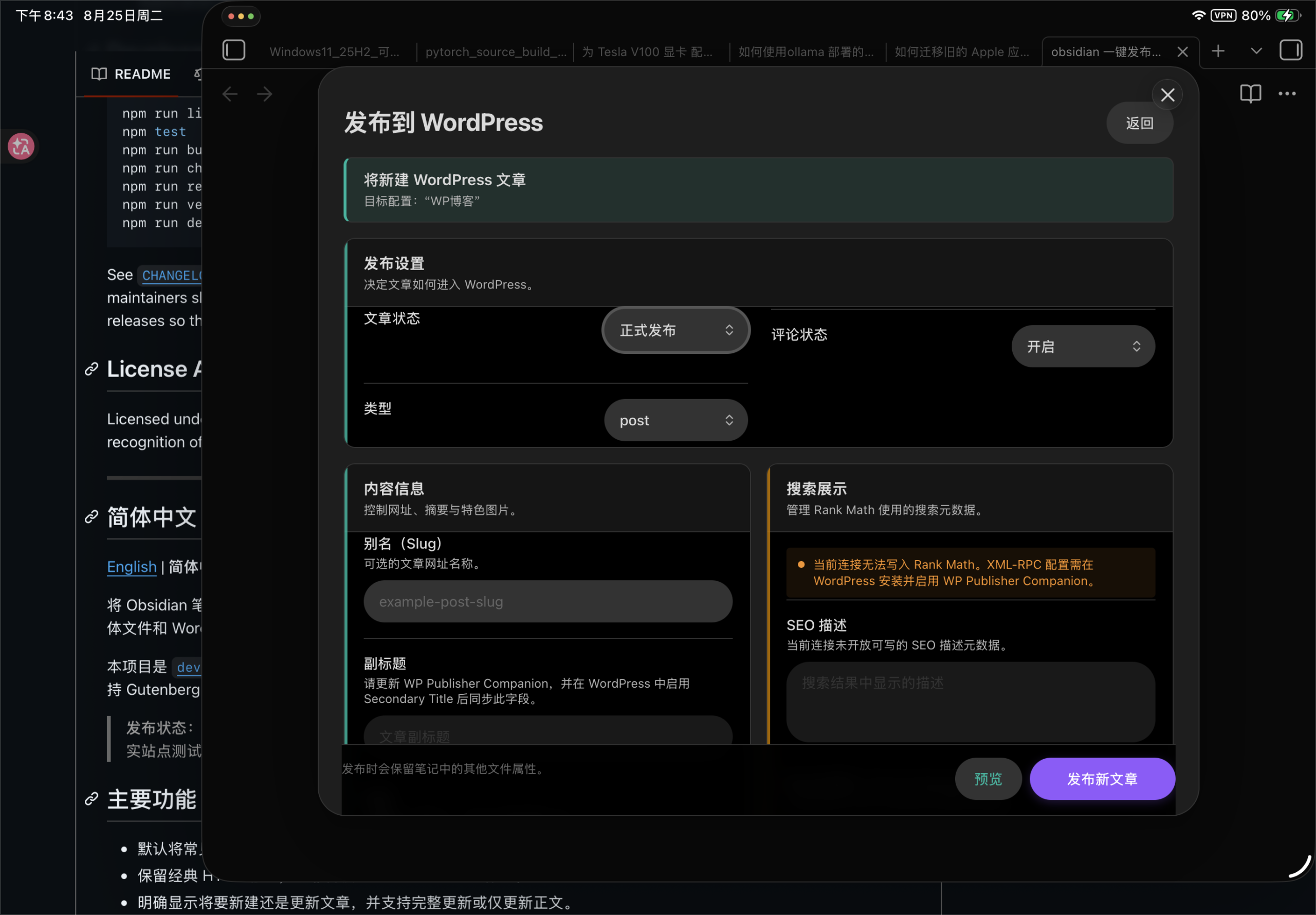
Task: Check battery status icon
Action: coord(1287,15)
